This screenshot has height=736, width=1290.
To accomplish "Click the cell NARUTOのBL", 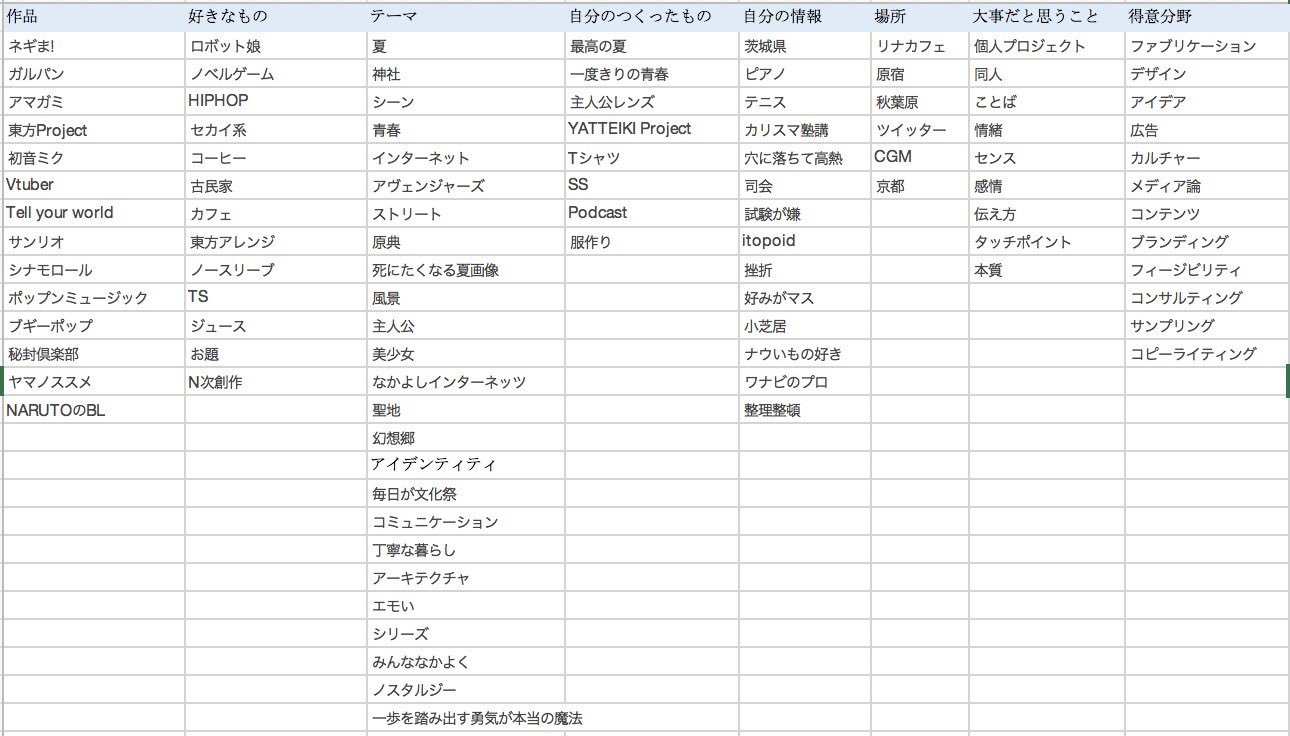I will pos(94,410).
